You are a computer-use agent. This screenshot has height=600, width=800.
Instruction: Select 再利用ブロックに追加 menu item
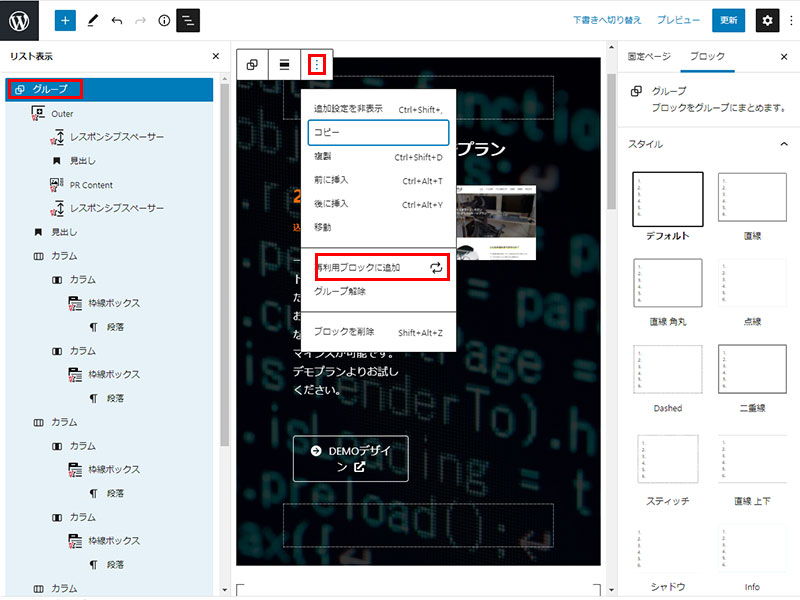(378, 268)
